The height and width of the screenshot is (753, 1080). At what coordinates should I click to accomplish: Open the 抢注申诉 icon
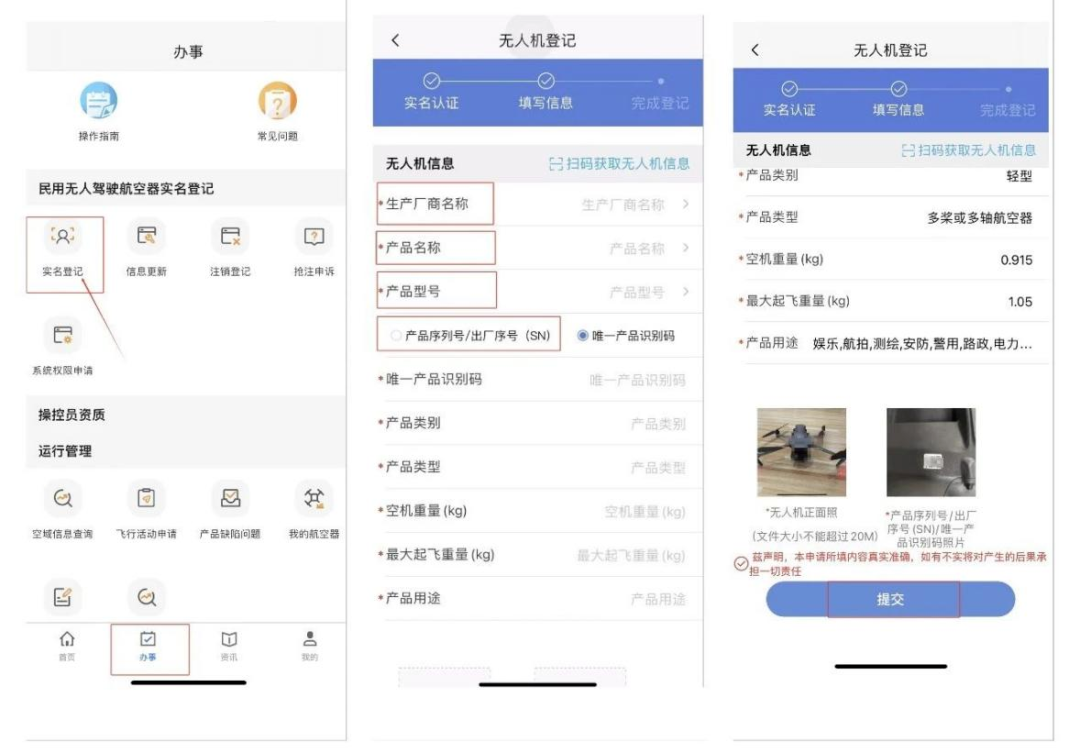[314, 237]
